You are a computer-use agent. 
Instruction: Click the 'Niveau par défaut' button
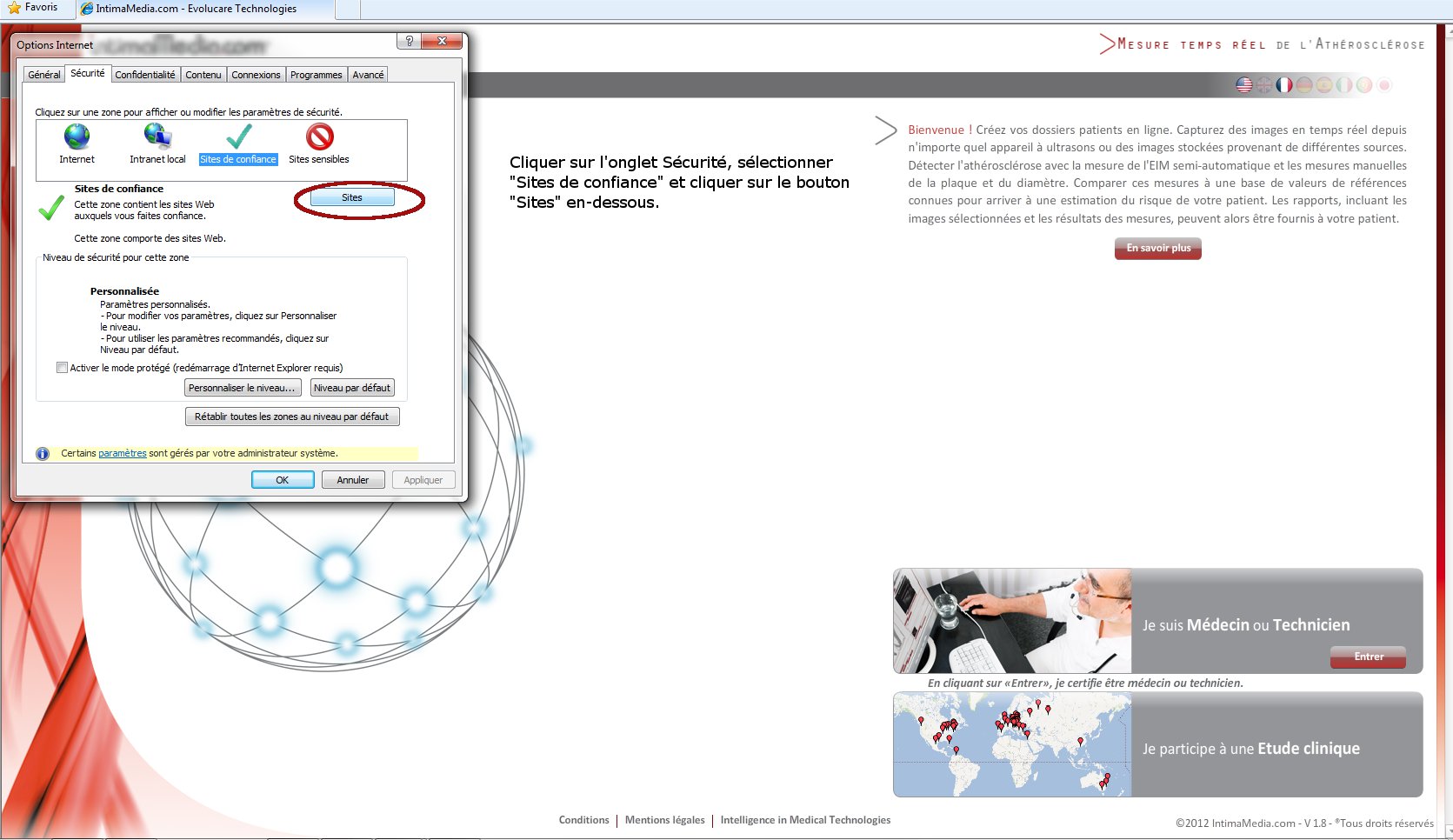(352, 388)
